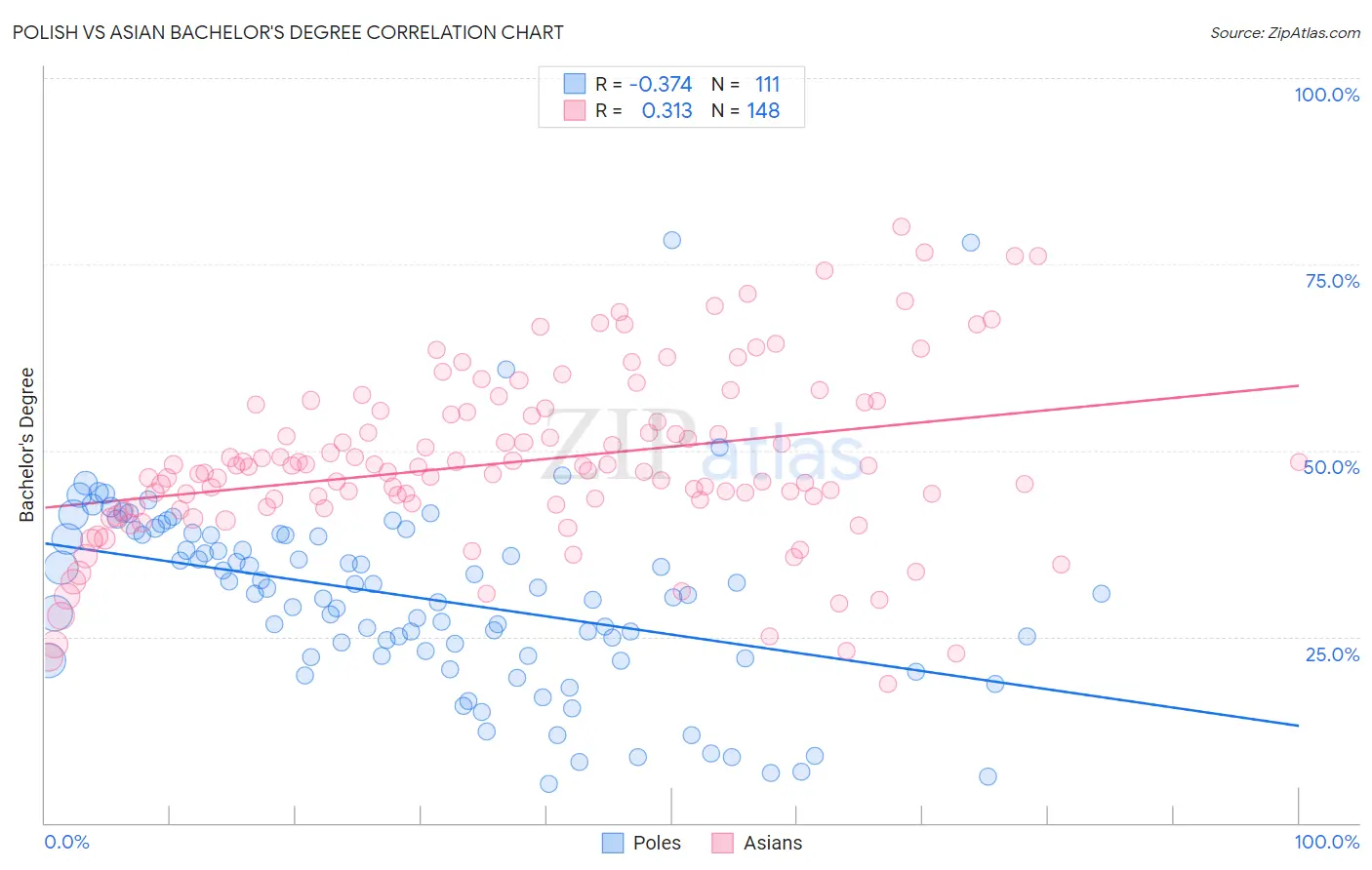The width and height of the screenshot is (1372, 870).
Task: Select the Poles legend label
Action: tap(657, 843)
